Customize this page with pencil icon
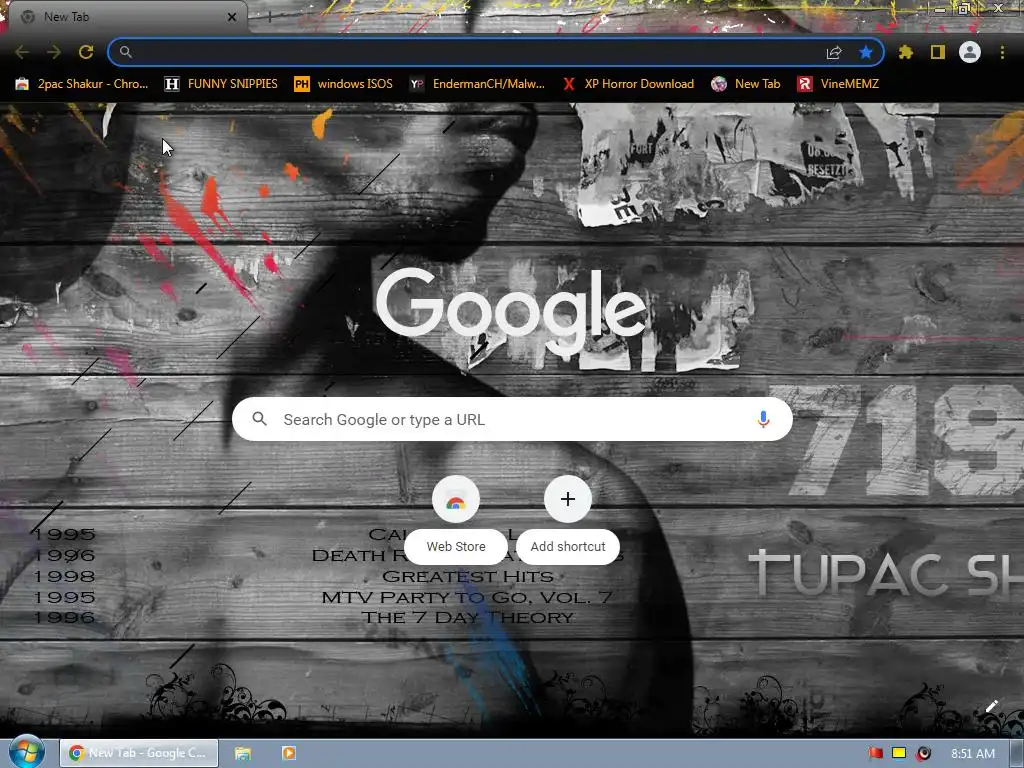Viewport: 1024px width, 768px height. pos(991,707)
